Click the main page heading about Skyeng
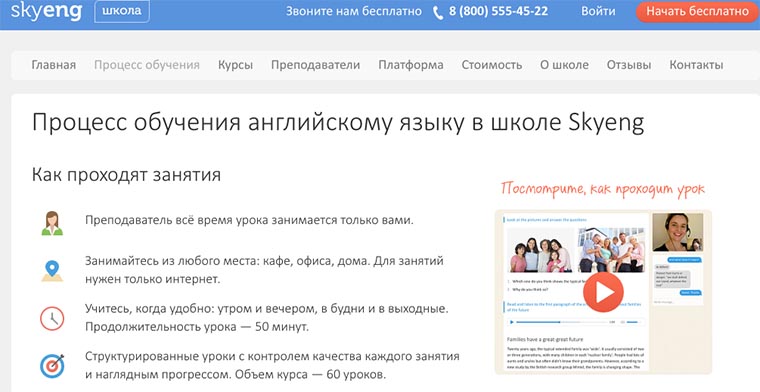 [338, 123]
